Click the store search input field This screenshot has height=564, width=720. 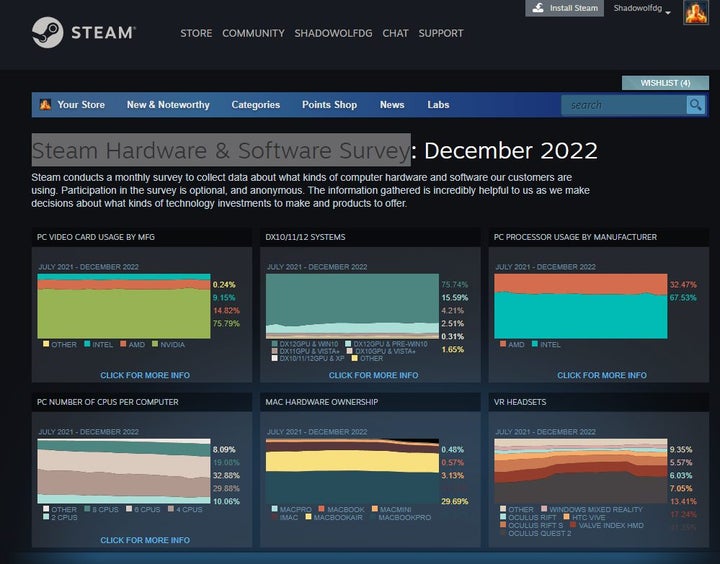[x=622, y=105]
